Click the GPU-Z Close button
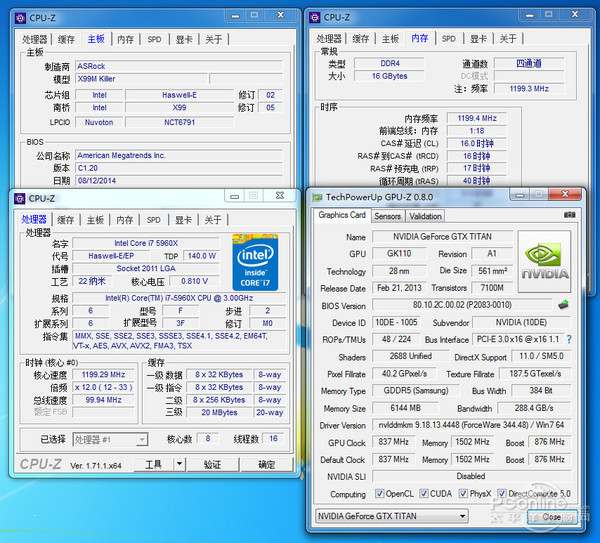This screenshot has width=600, height=543. pos(546,517)
